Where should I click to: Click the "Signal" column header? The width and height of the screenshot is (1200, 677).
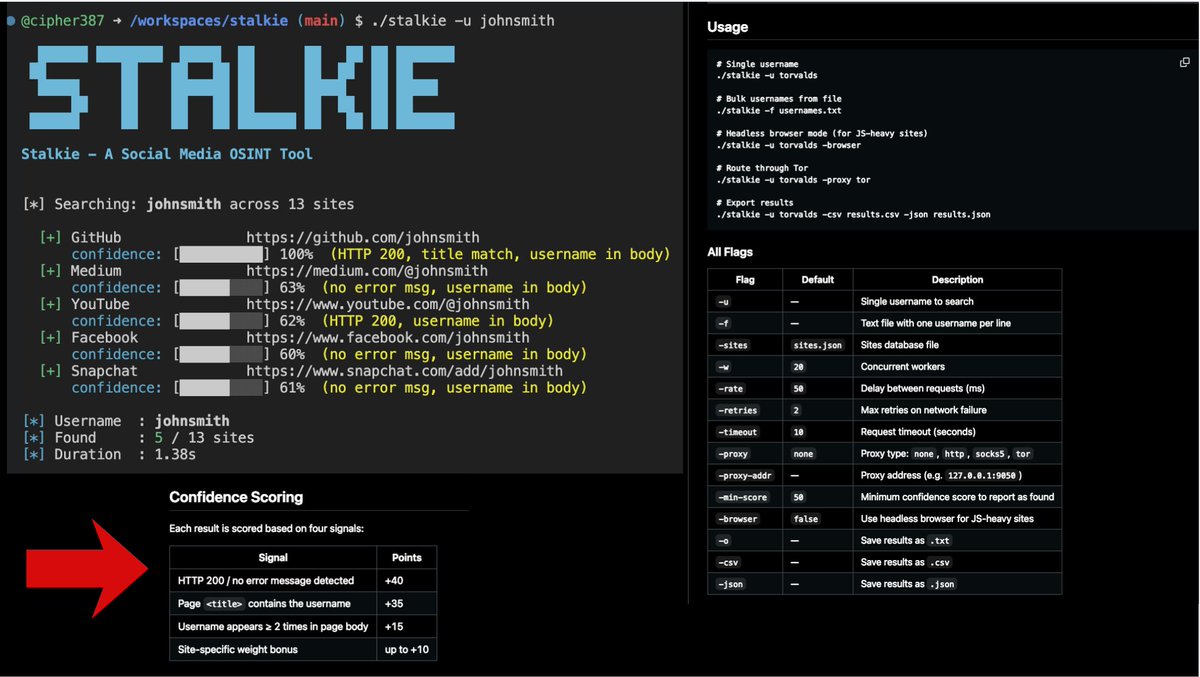[x=273, y=557]
